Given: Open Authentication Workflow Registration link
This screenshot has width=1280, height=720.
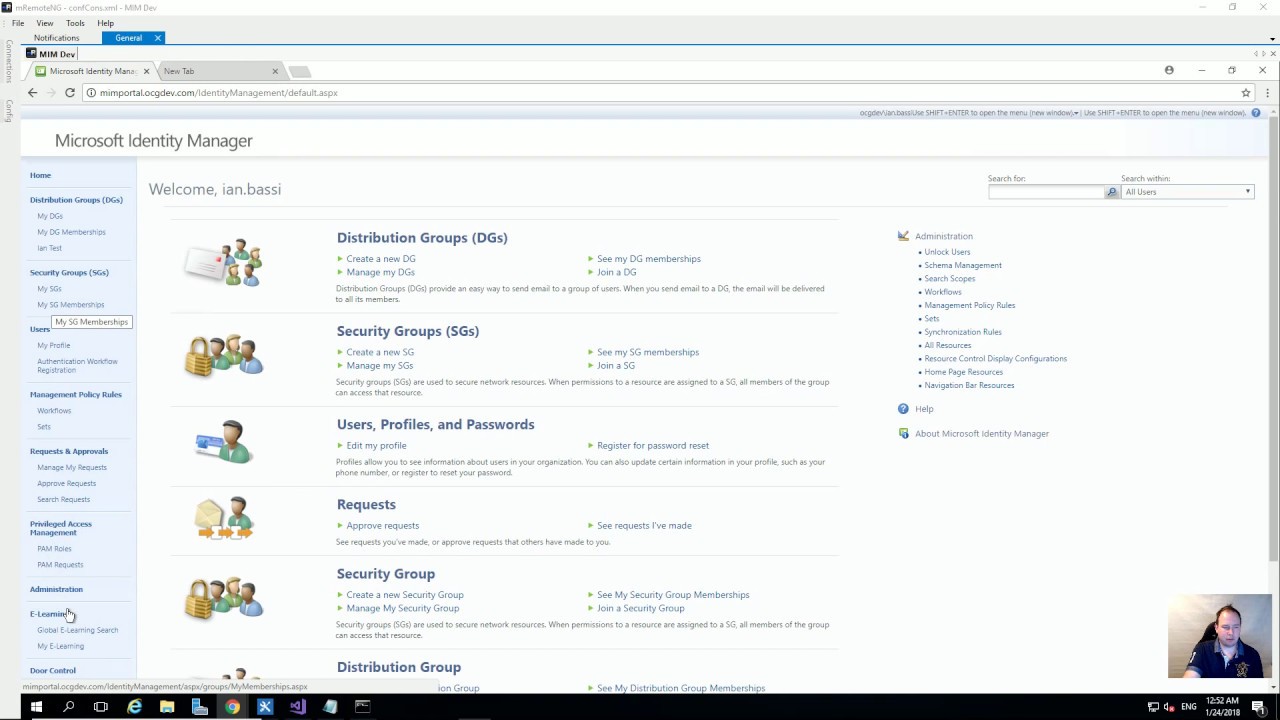Looking at the screenshot, I should pyautogui.click(x=77, y=366).
